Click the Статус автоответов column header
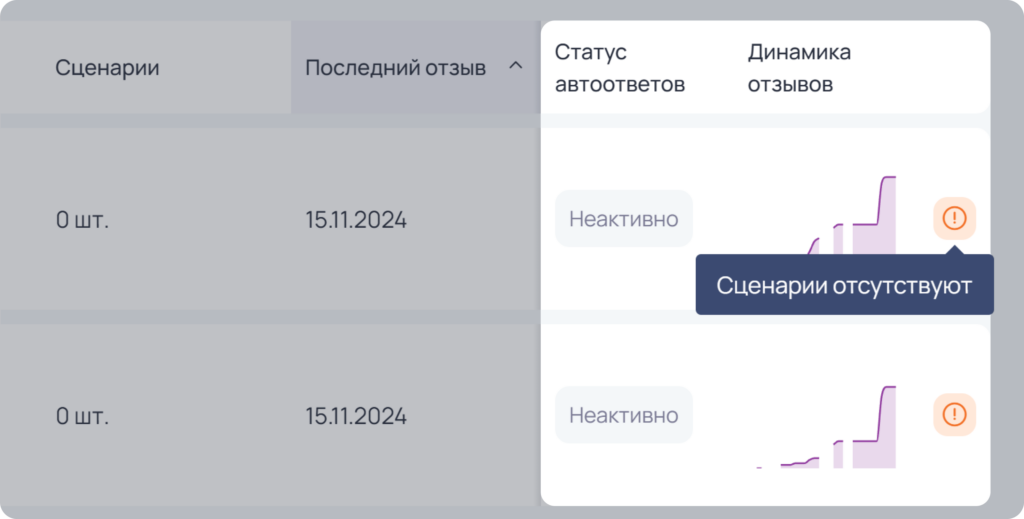 pos(620,68)
